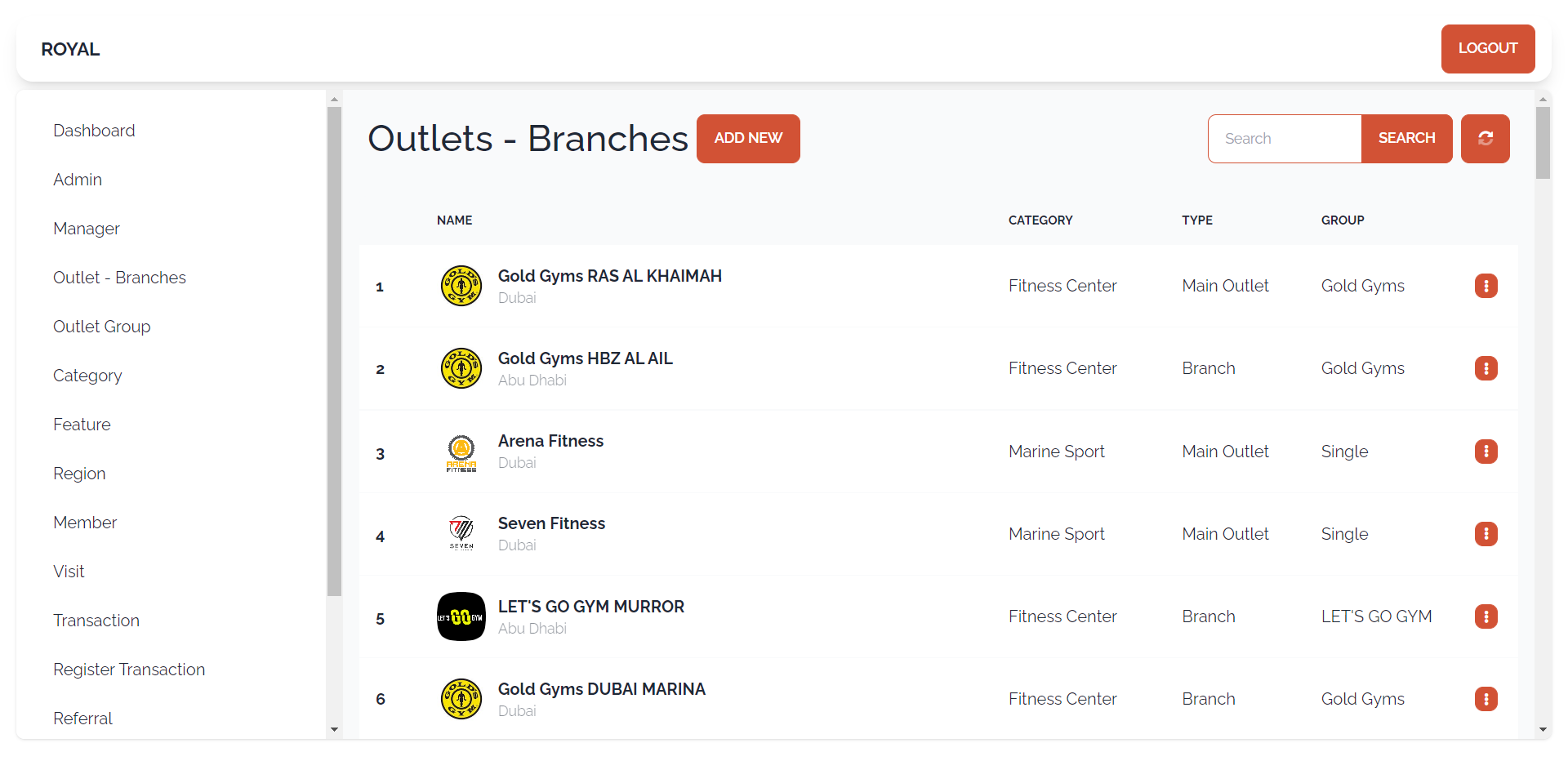The height and width of the screenshot is (761, 1568).
Task: Click the LOGOUT button
Action: tap(1487, 49)
